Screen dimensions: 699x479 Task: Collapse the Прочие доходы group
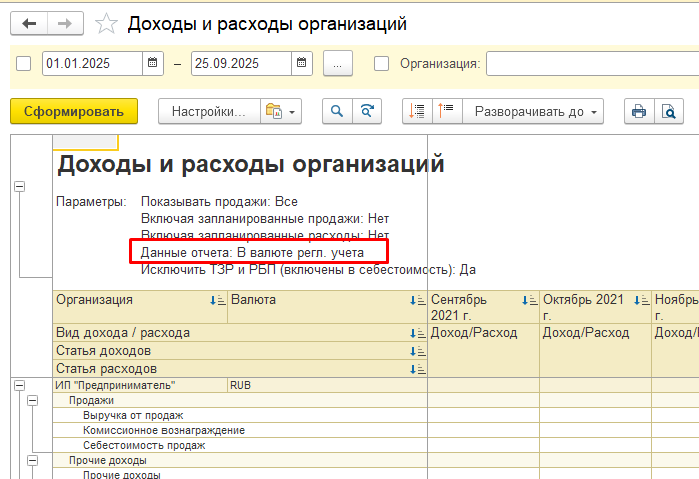(x=32, y=460)
